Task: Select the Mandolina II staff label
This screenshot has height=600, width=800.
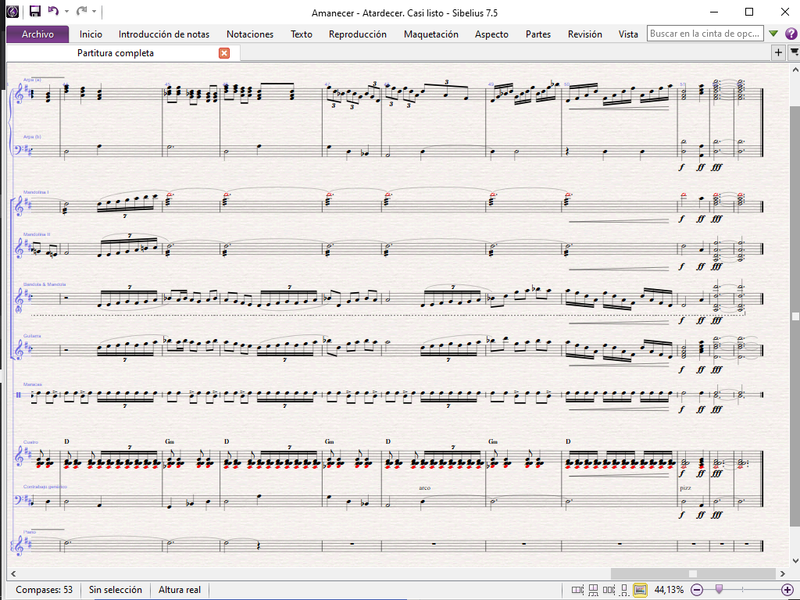Action: tap(37, 234)
